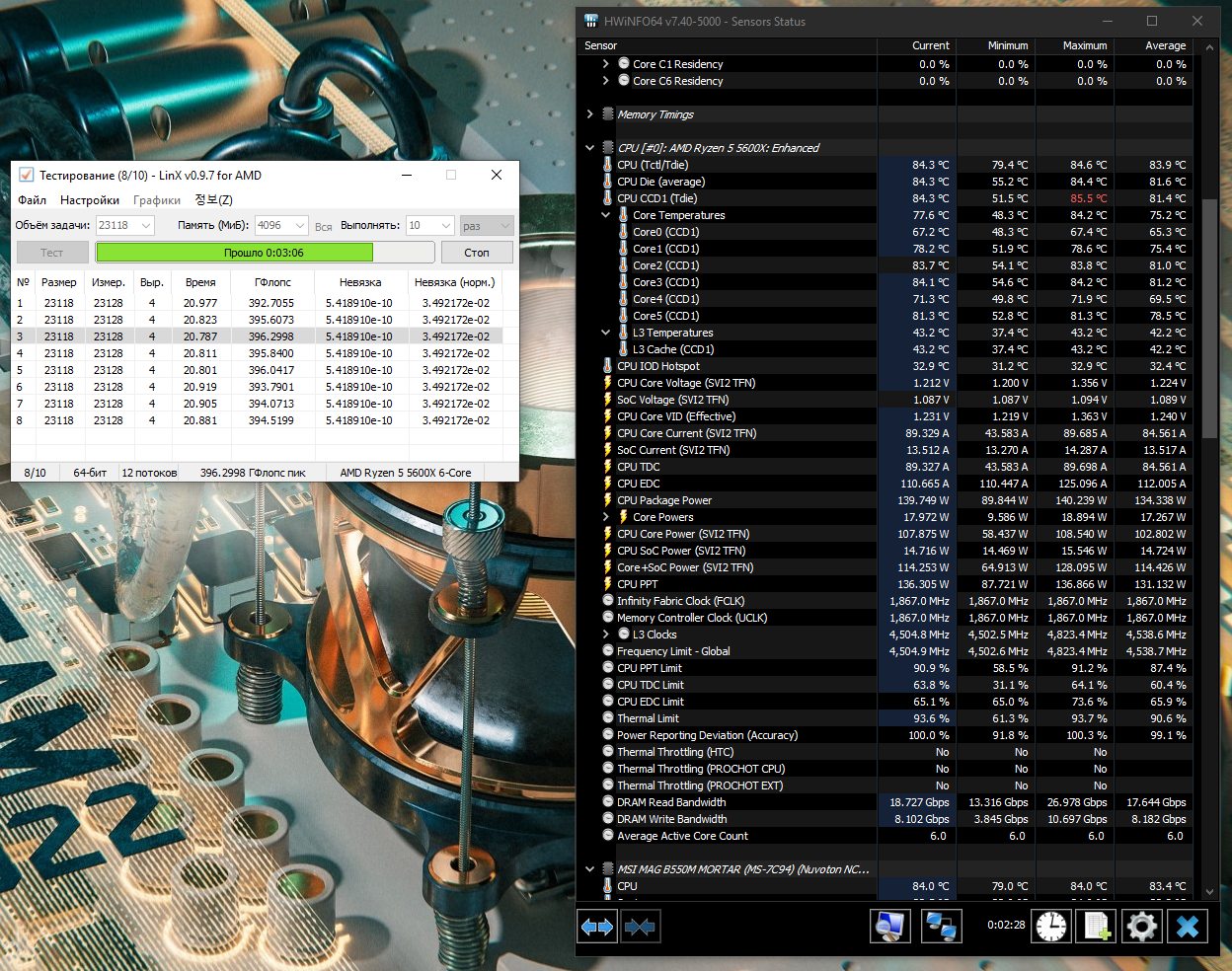The height and width of the screenshot is (971, 1232).
Task: Click the ГФлопс column header in LinX
Action: pos(272,282)
